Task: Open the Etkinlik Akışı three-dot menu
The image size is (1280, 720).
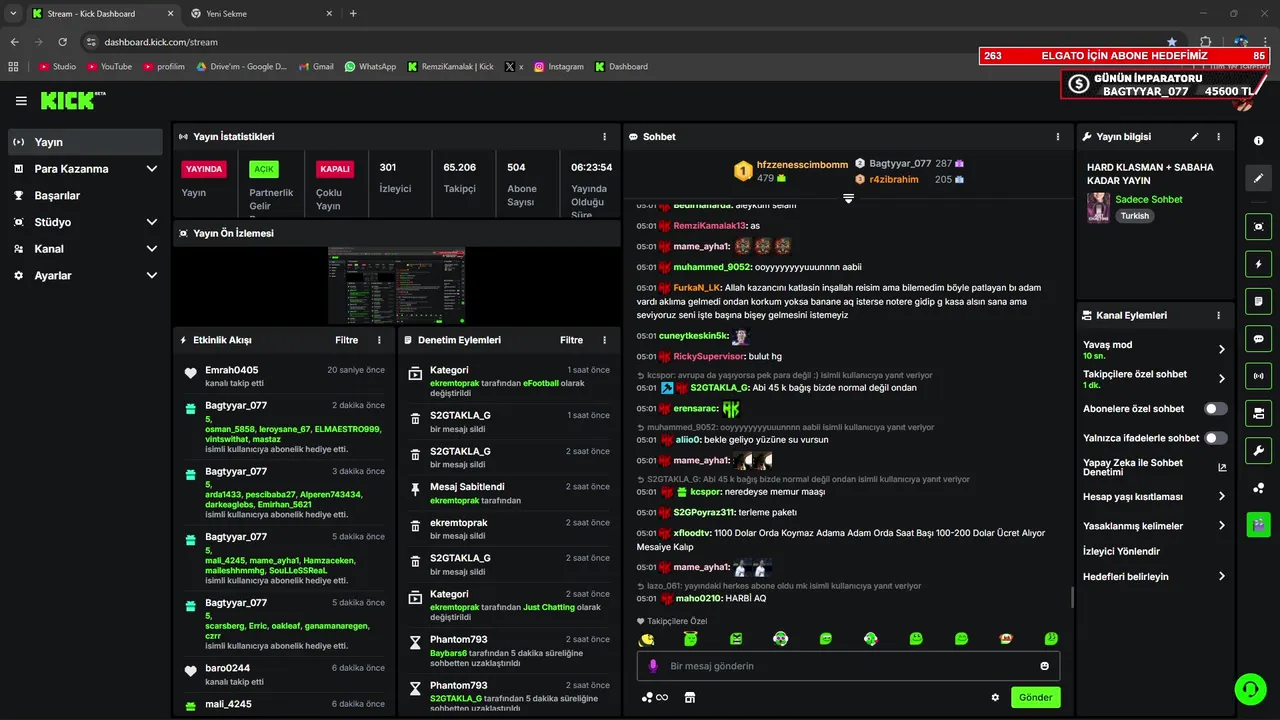Action: (x=379, y=340)
